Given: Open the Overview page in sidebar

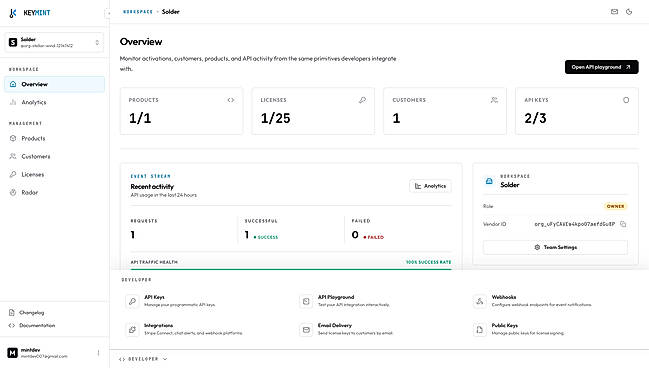Looking at the screenshot, I should pos(54,84).
